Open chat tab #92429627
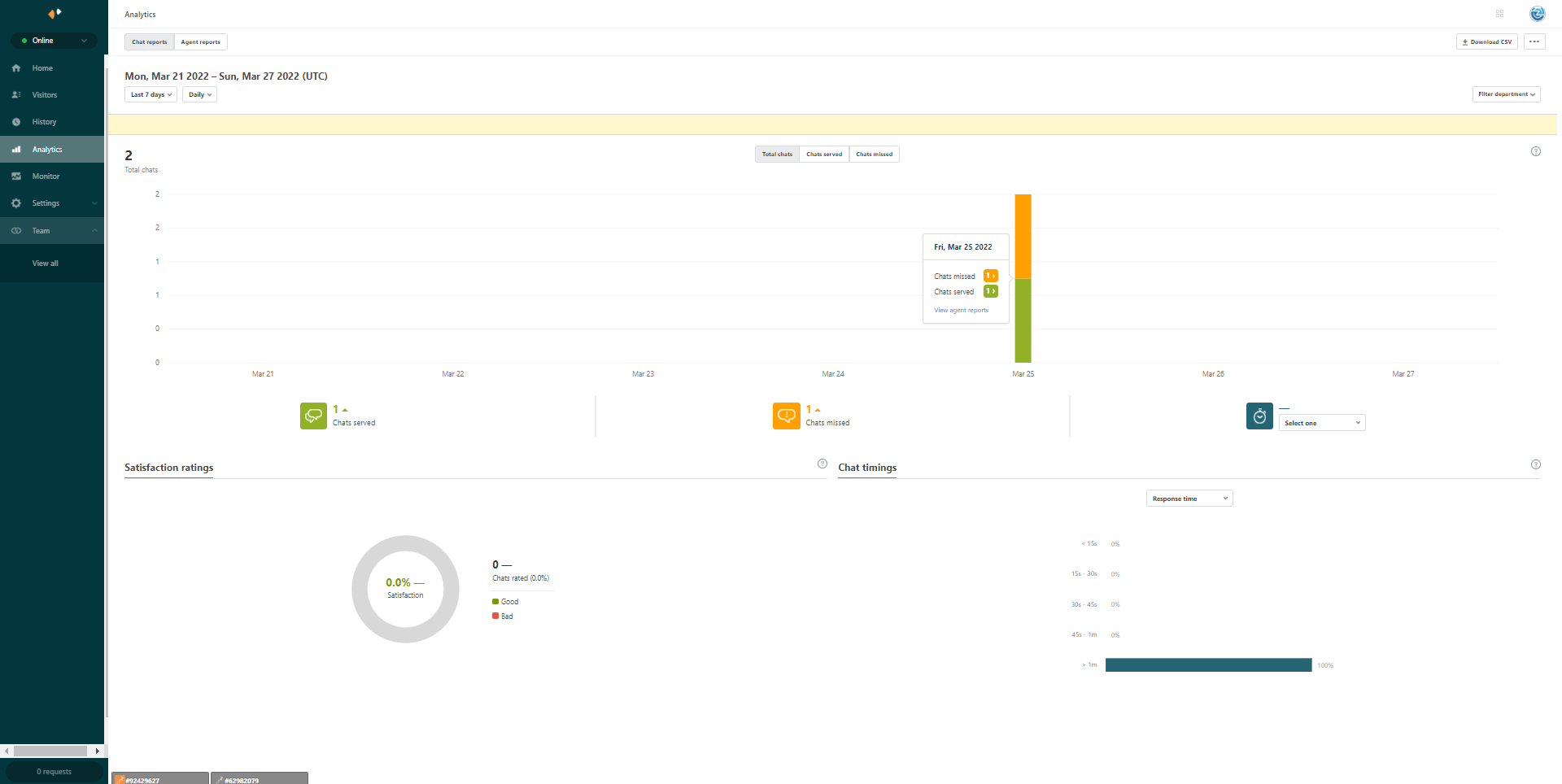 tap(160, 778)
